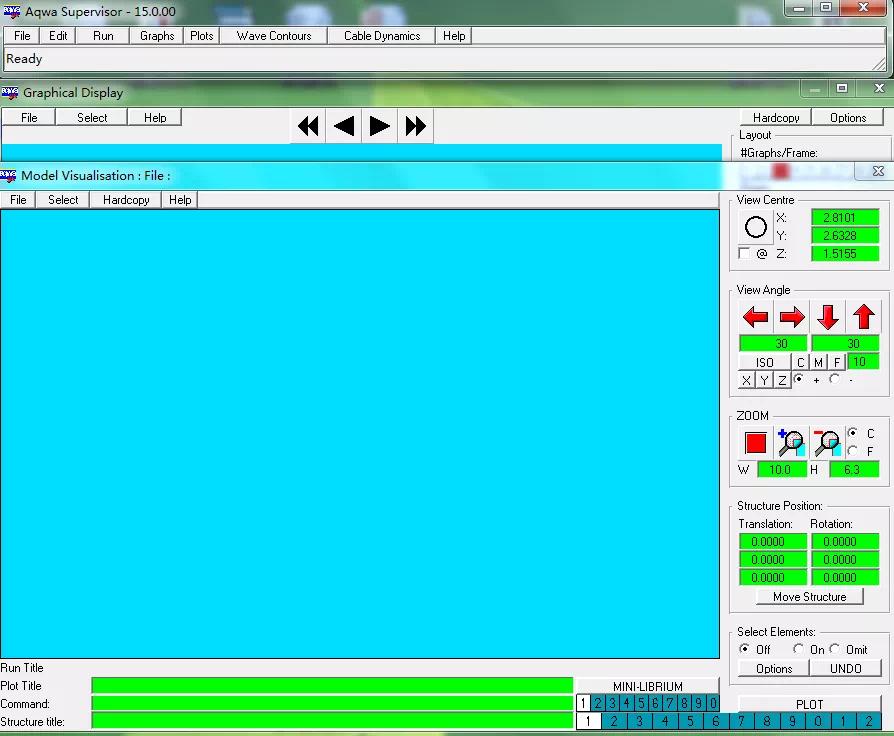
Task: Click the ISO view button
Action: pyautogui.click(x=765, y=363)
